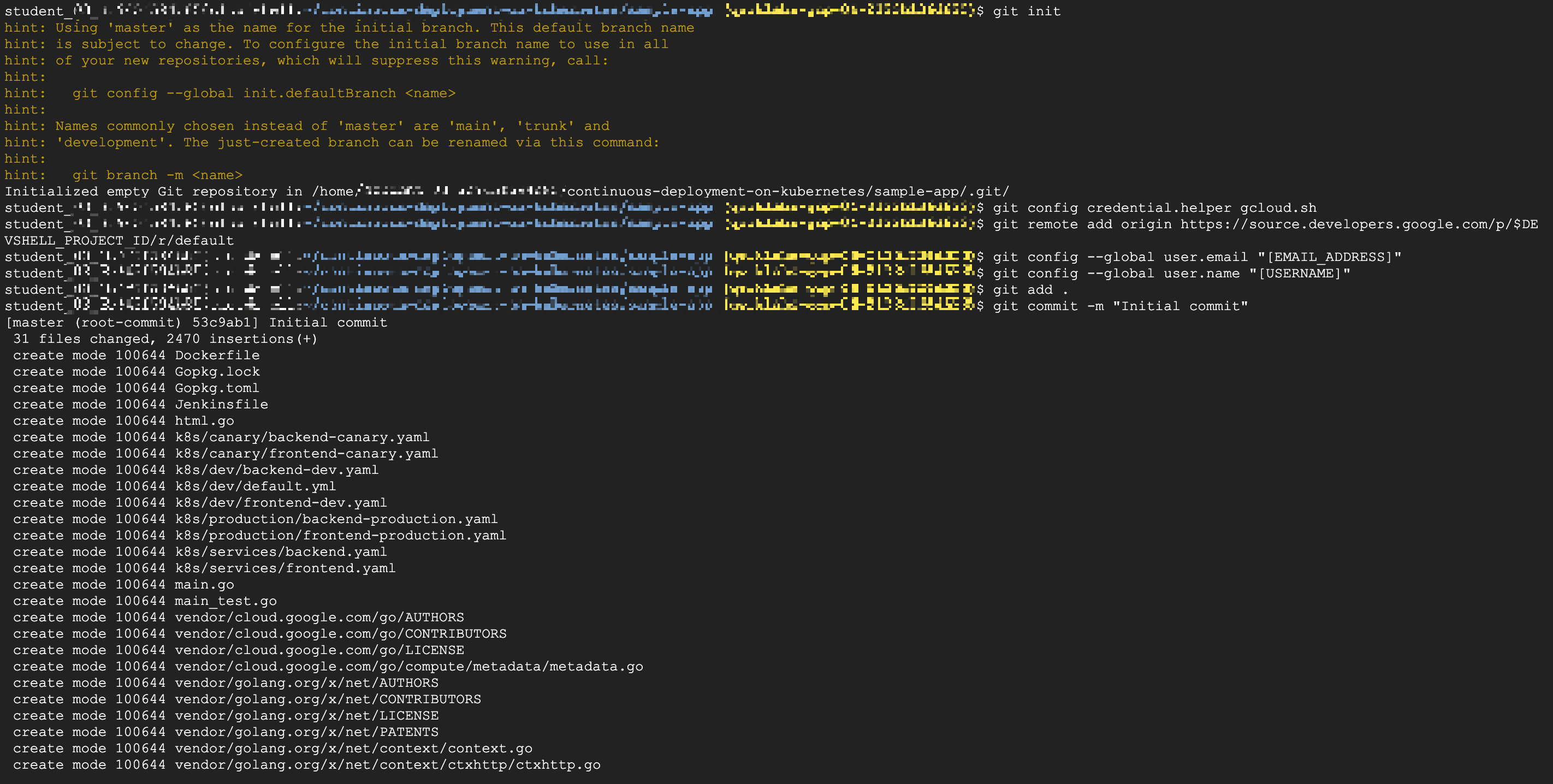Click the Dockerfile filename in output
This screenshot has height=784, width=1553.
click(x=217, y=355)
